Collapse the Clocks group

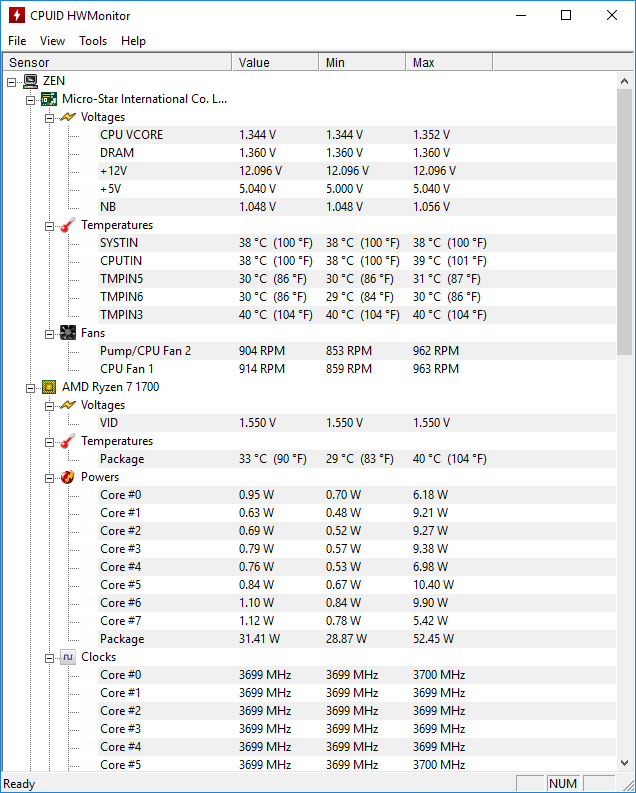[49, 658]
